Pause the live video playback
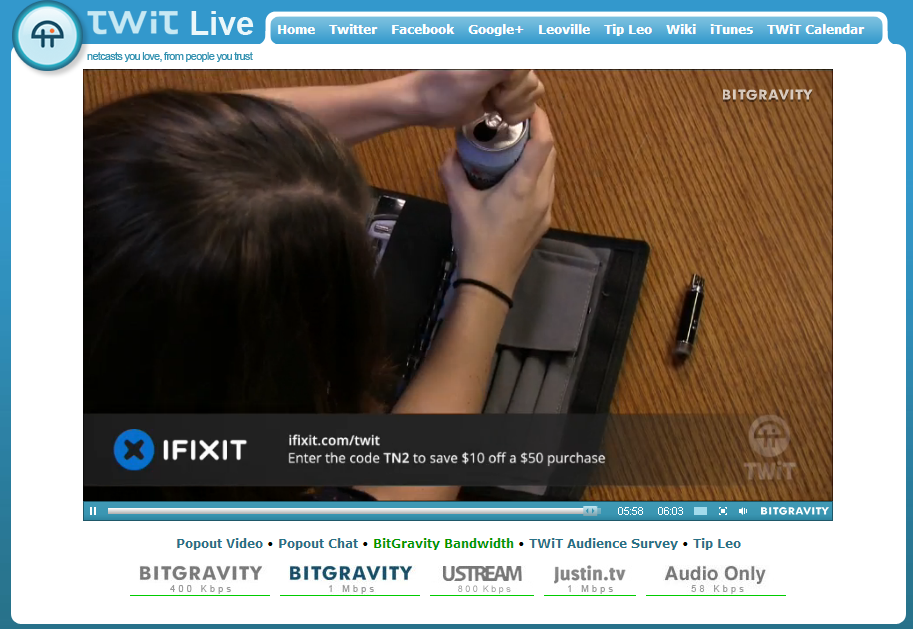The height and width of the screenshot is (629, 913). pyautogui.click(x=93, y=511)
